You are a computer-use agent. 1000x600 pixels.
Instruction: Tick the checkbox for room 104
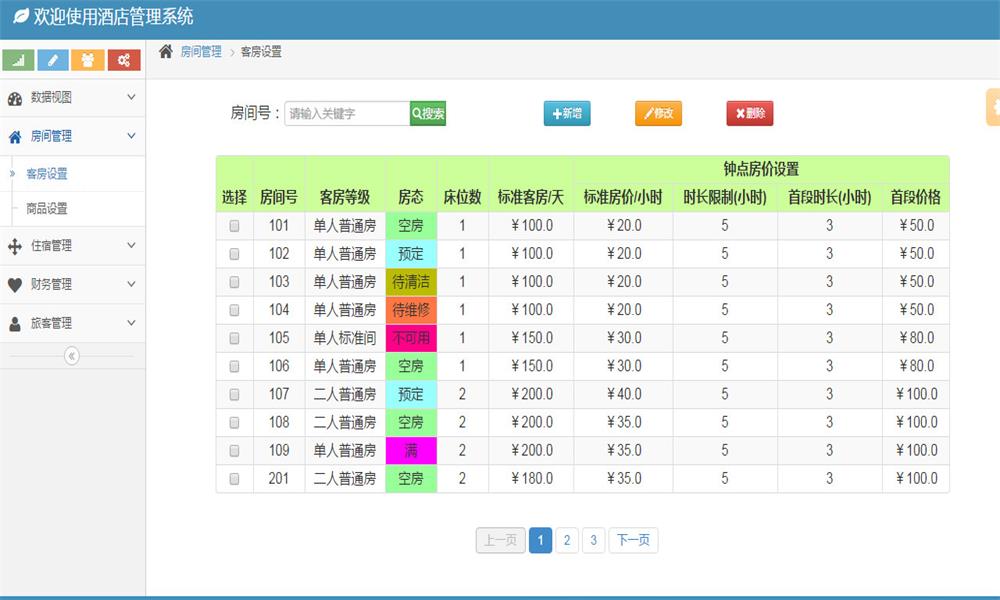coord(234,310)
